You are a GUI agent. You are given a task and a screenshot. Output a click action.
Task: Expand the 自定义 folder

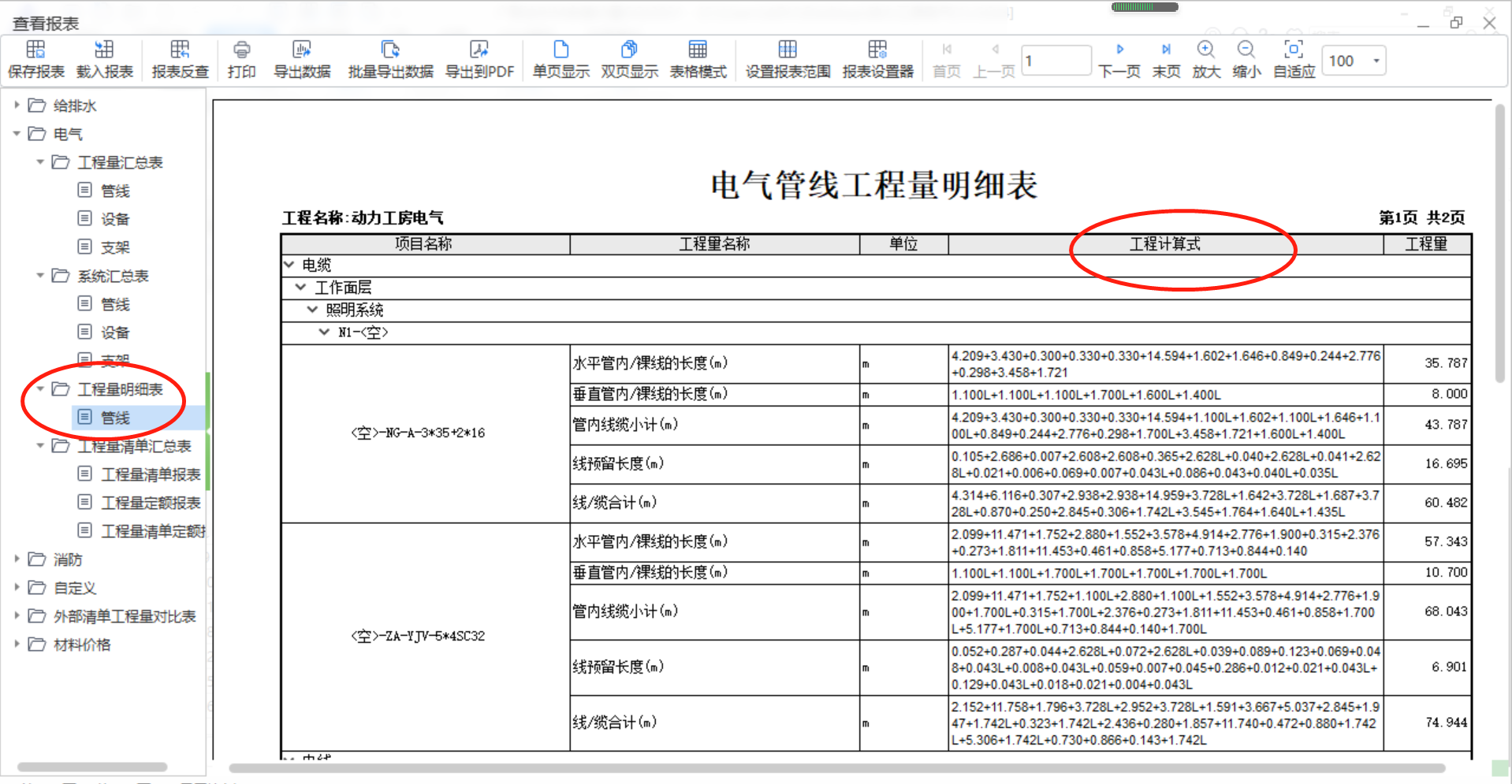tap(17, 587)
